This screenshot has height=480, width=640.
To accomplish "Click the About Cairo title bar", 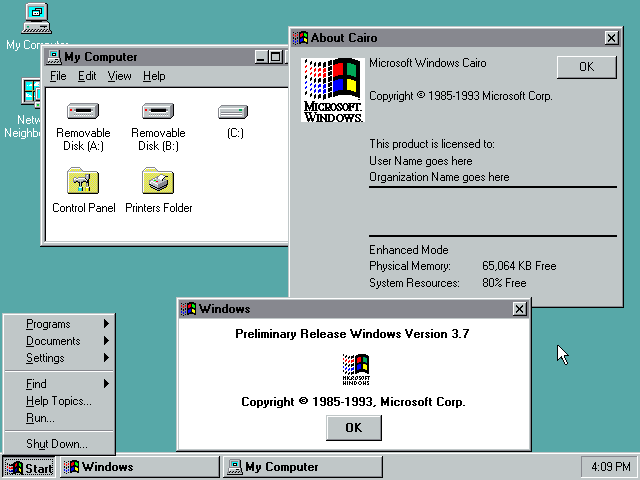I will pos(455,38).
